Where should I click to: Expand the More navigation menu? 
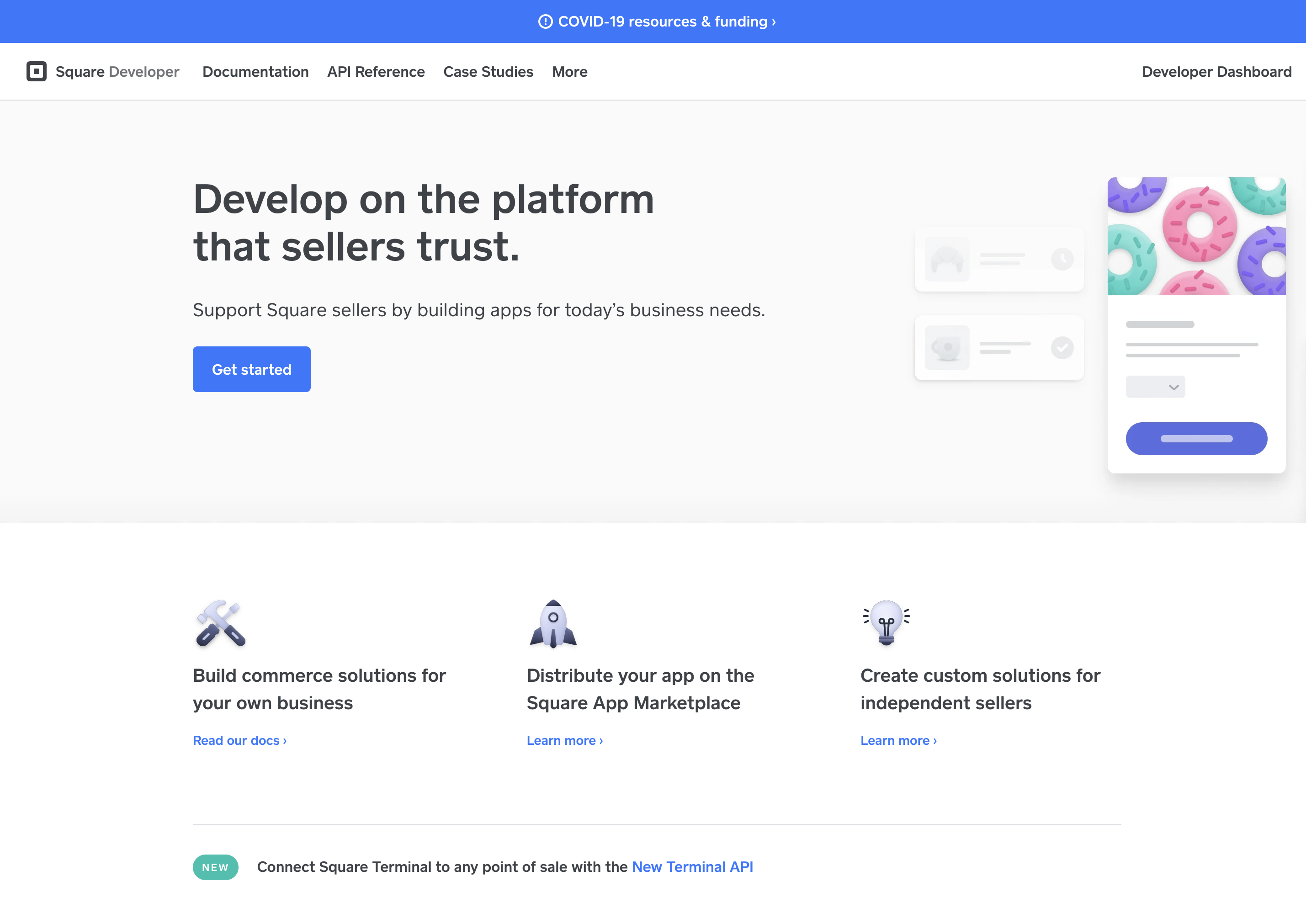click(x=569, y=72)
